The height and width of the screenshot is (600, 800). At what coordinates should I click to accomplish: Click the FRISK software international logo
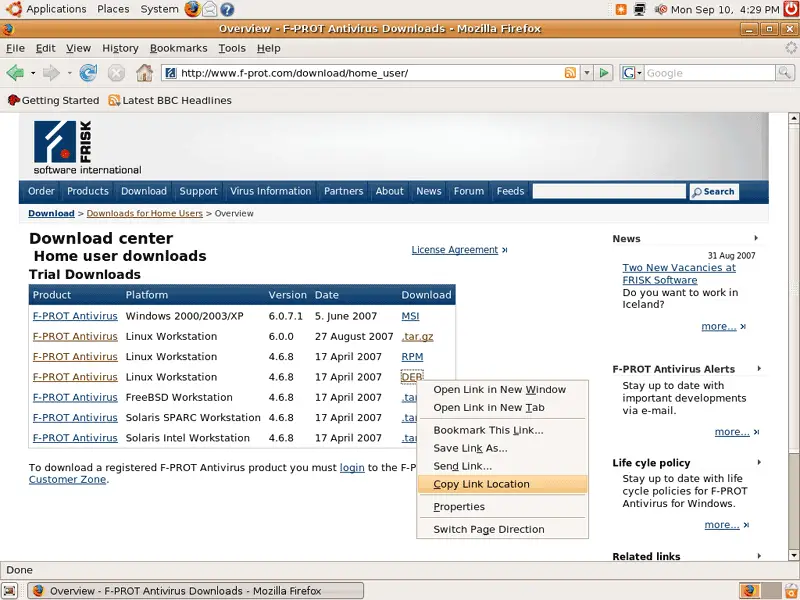click(87, 148)
